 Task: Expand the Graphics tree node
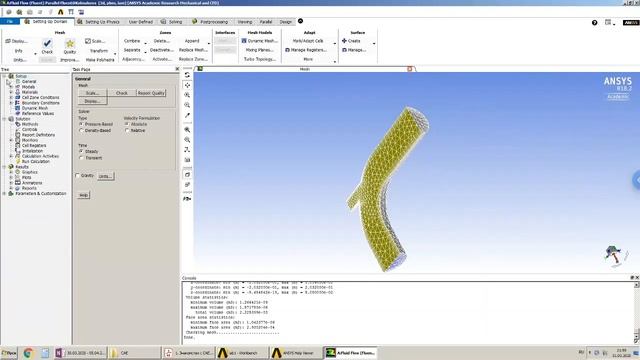click(x=11, y=172)
